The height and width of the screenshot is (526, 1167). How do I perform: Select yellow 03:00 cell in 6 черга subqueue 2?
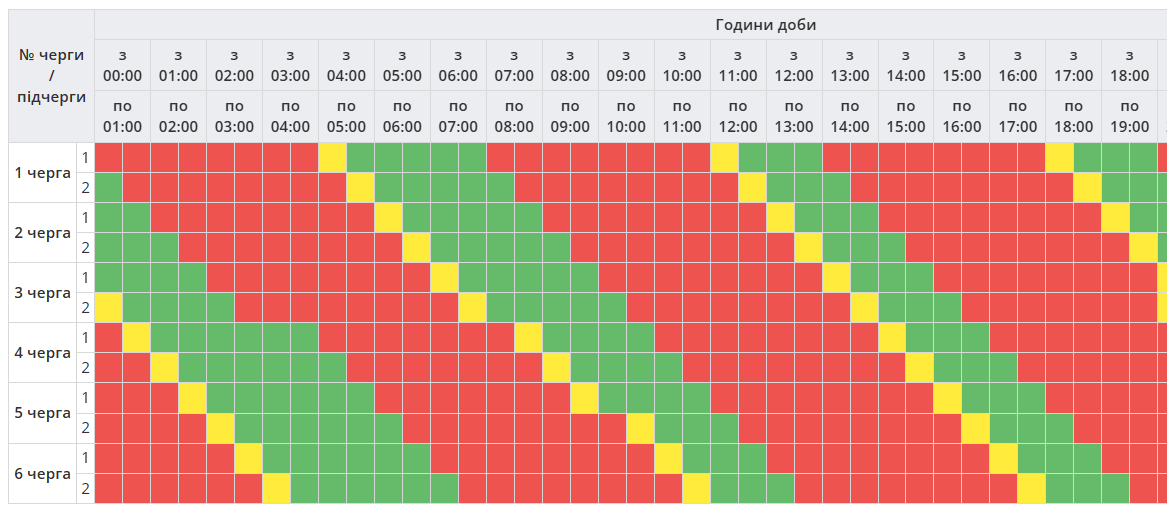(276, 488)
